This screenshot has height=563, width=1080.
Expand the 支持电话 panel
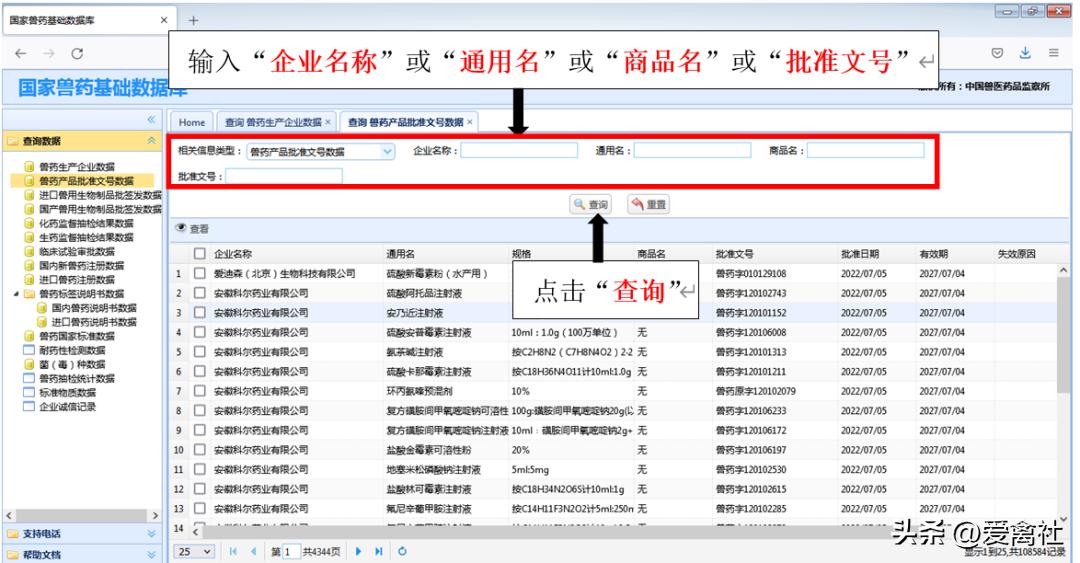[x=80, y=534]
